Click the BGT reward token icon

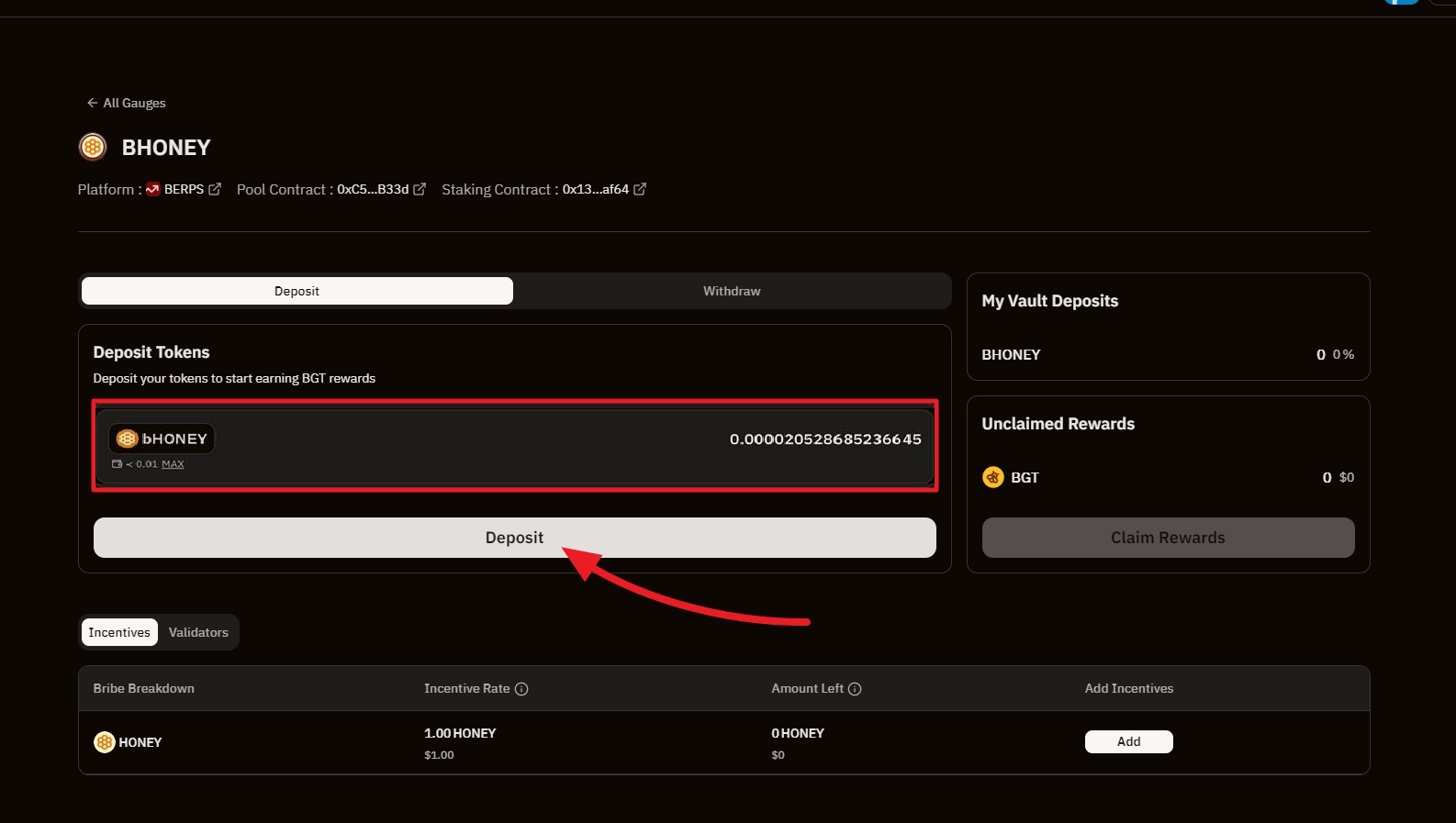(x=993, y=477)
